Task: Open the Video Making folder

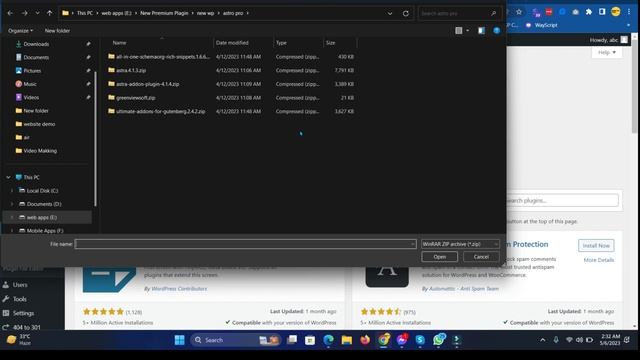Action: pos(40,151)
